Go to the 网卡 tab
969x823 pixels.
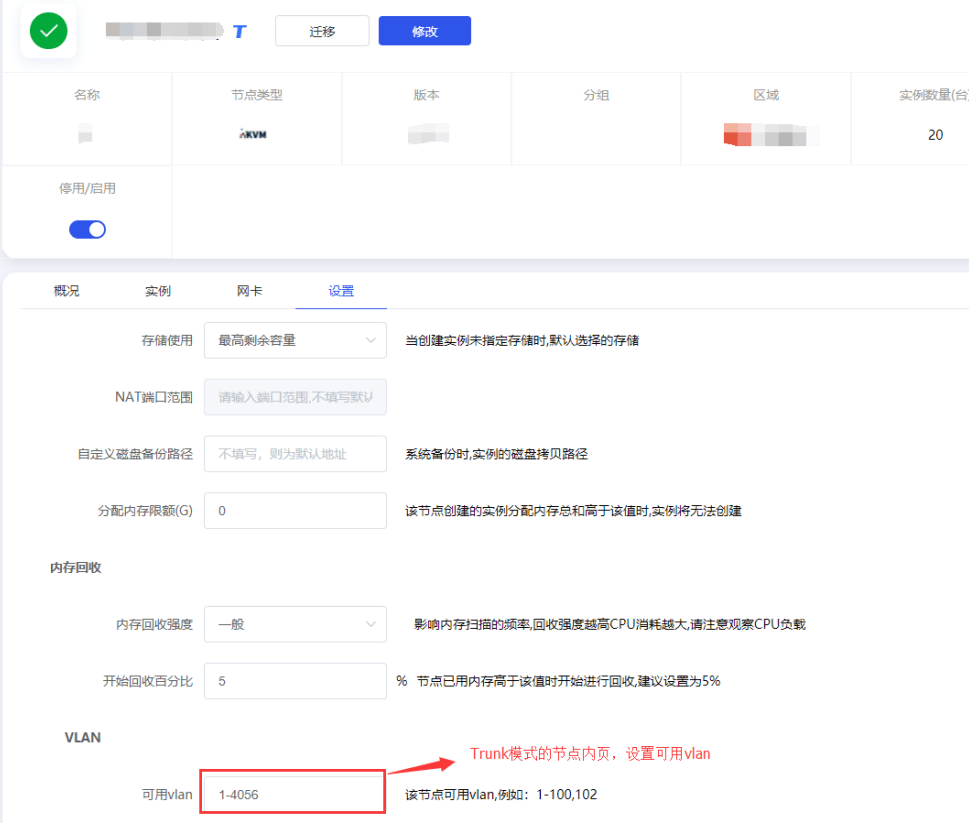(249, 290)
